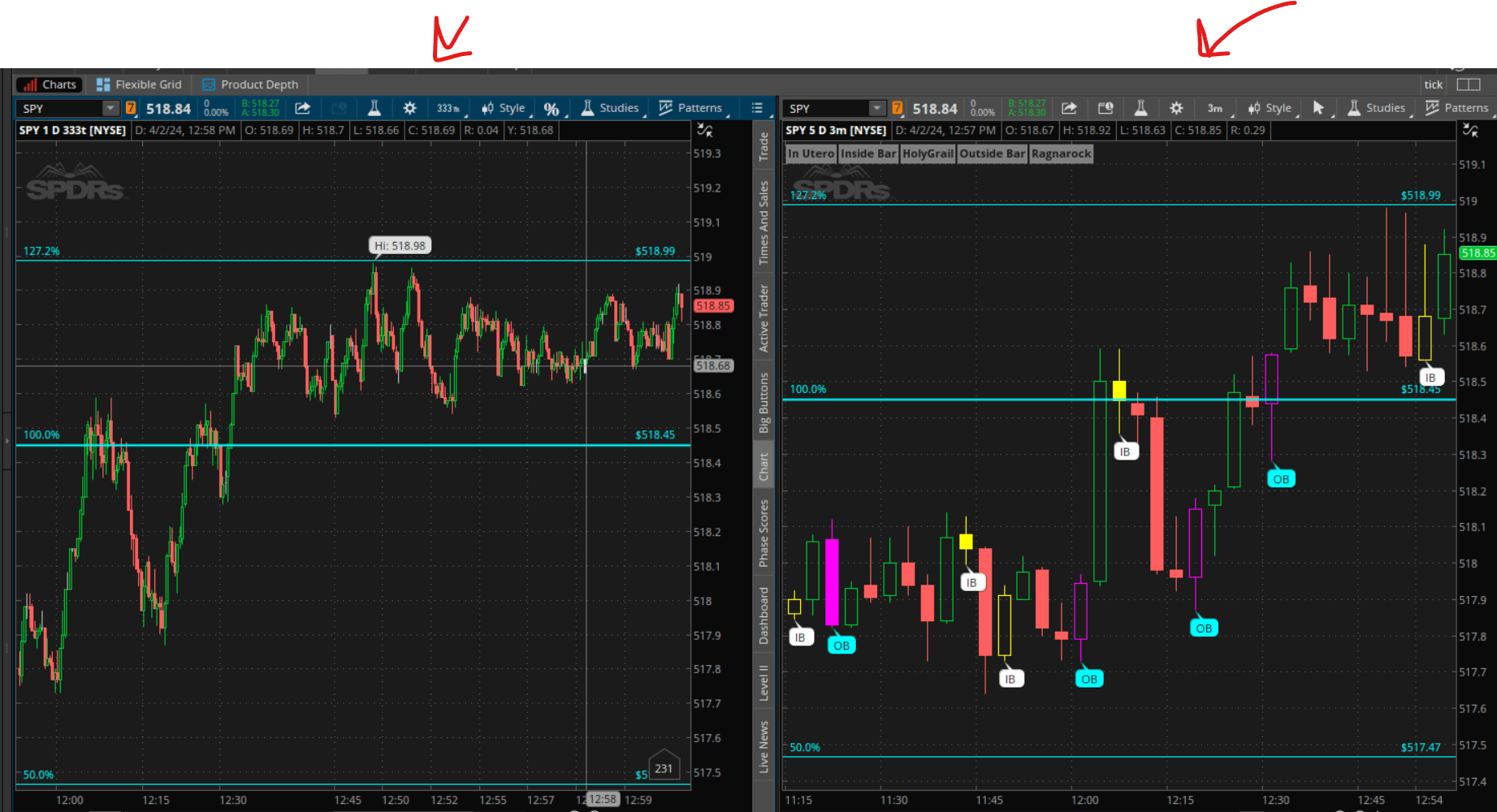Click the Hi: 518.98 price bubble
This screenshot has height=812, width=1497.
(400, 245)
